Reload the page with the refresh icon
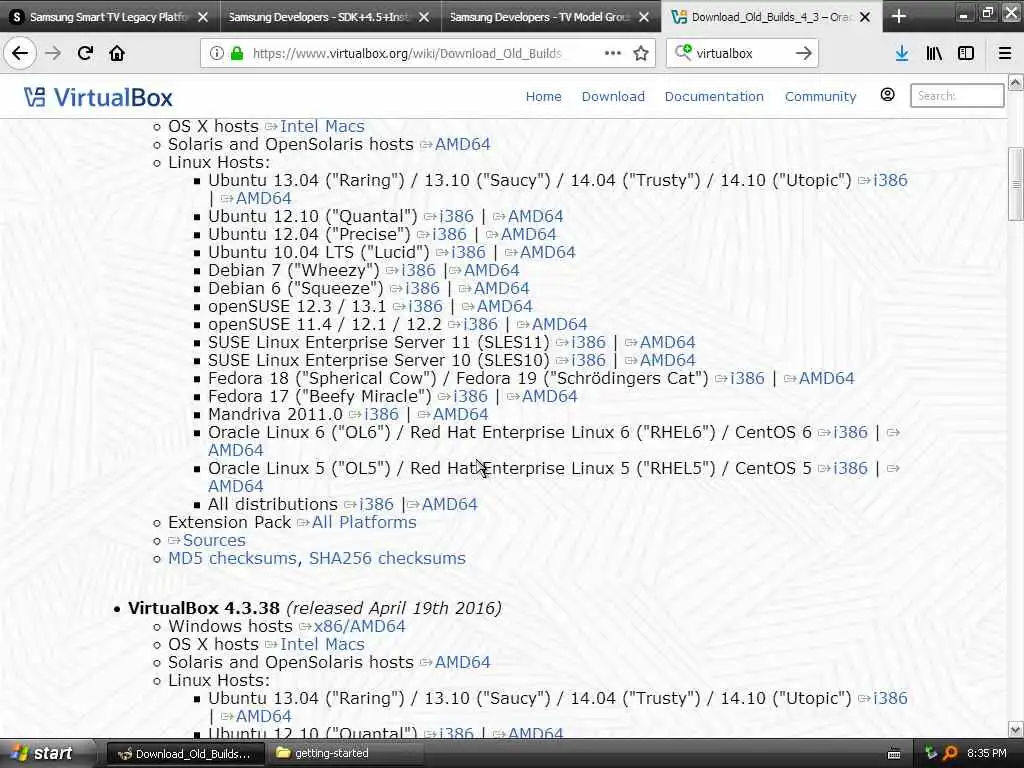 click(85, 53)
